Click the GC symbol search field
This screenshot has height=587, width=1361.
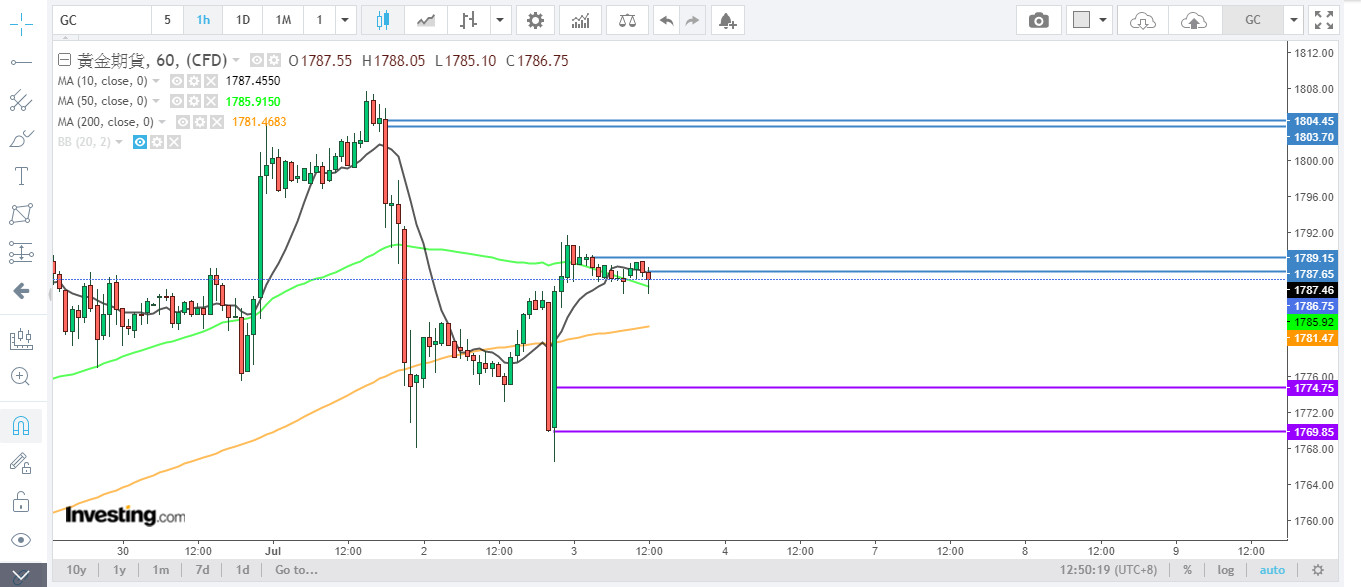pyautogui.click(x=101, y=20)
